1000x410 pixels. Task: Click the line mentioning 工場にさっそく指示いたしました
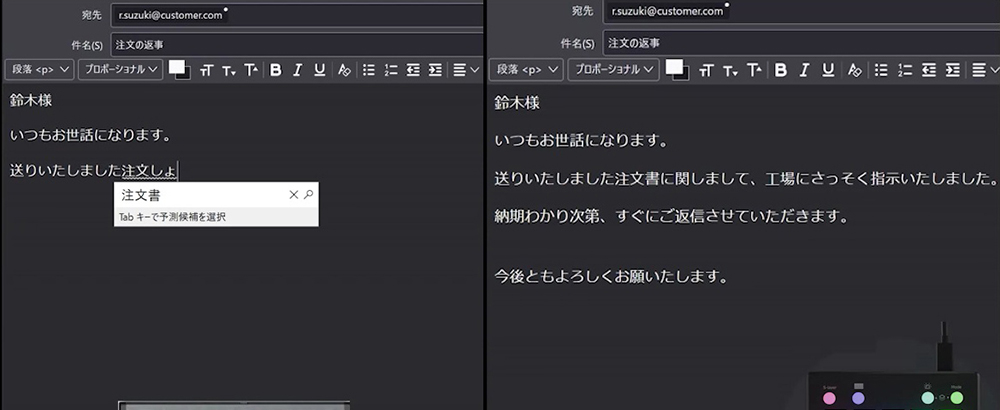click(x=746, y=179)
